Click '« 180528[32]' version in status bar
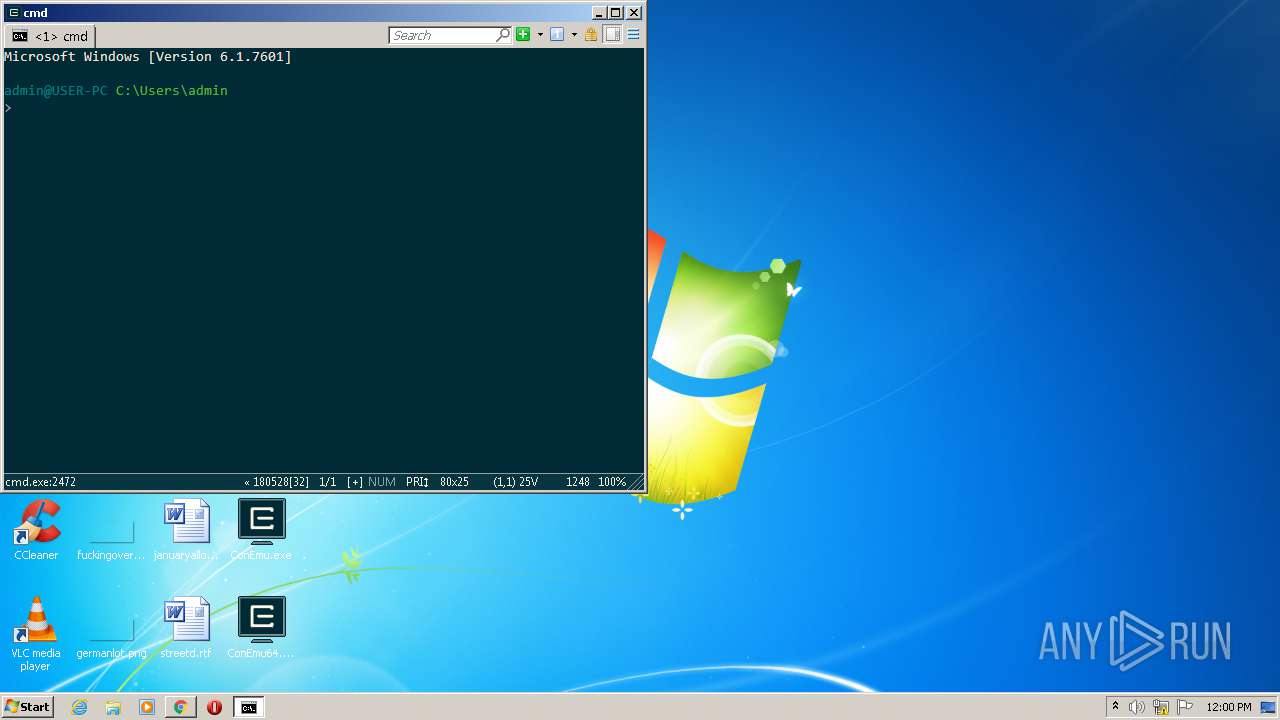Viewport: 1280px width, 720px height. point(276,482)
